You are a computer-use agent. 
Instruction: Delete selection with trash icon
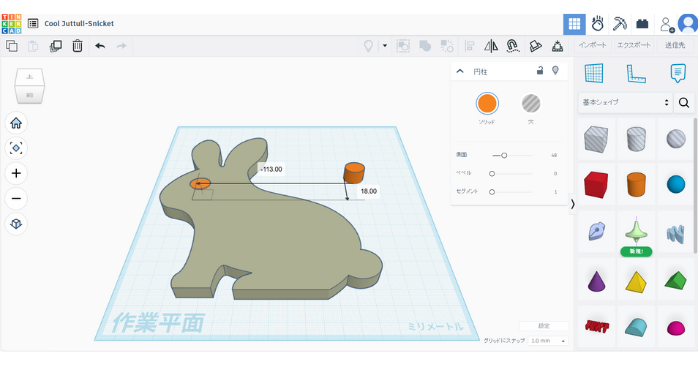point(77,46)
